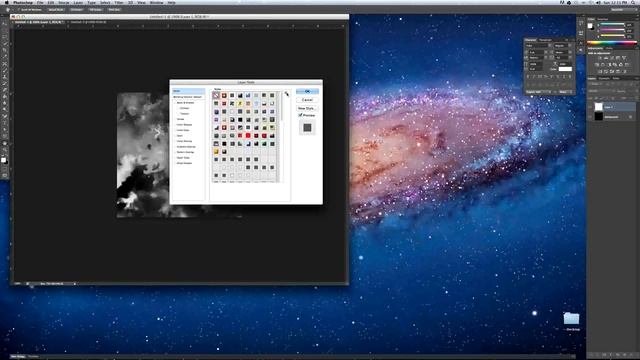Click the Hand tool icon in options bar
Image resolution: width=640 pixels, height=360 pixels.
[x=8, y=9]
